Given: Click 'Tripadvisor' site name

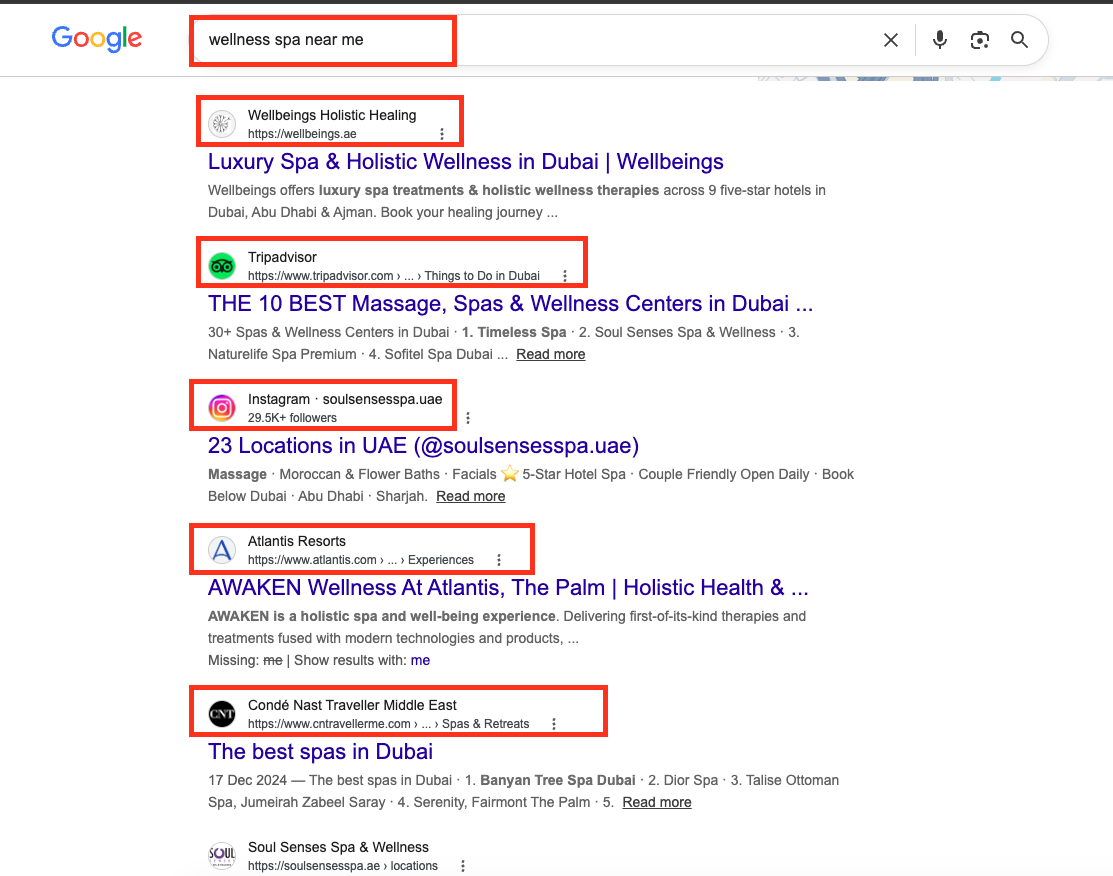Looking at the screenshot, I should (282, 257).
